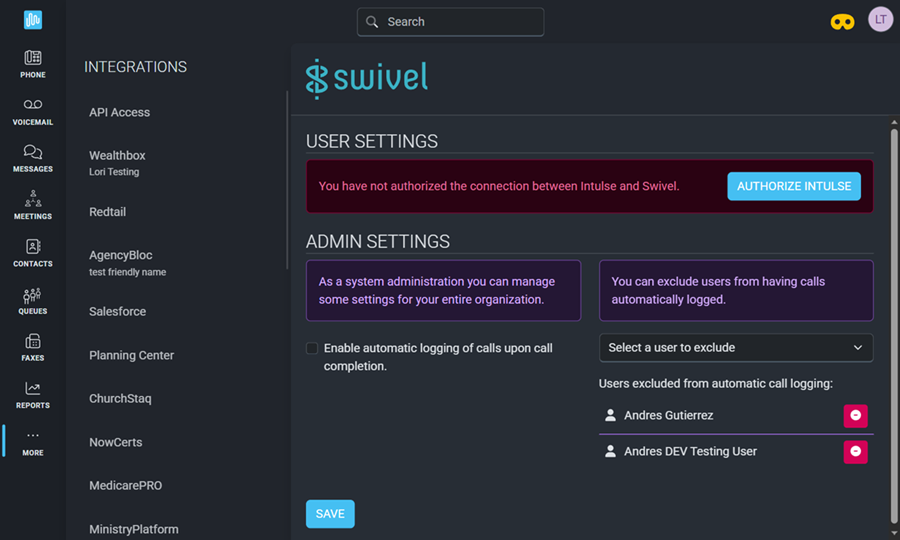Remove Andres DEV Testing User exclusion
This screenshot has height=540, width=900.
point(855,452)
